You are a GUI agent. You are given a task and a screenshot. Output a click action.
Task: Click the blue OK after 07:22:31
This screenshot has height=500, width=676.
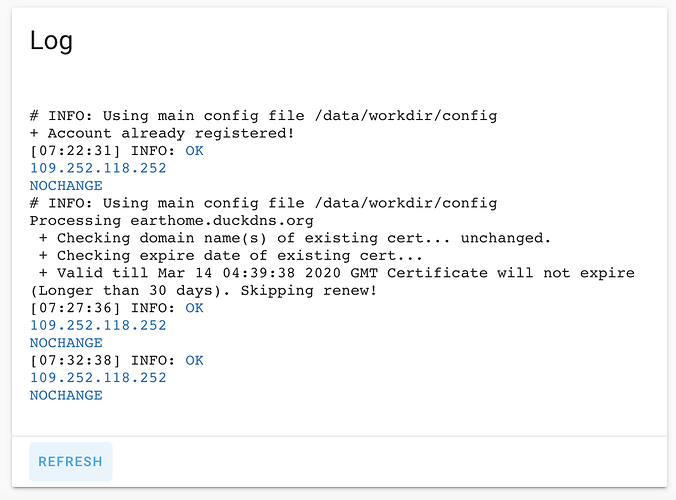[x=194, y=151]
